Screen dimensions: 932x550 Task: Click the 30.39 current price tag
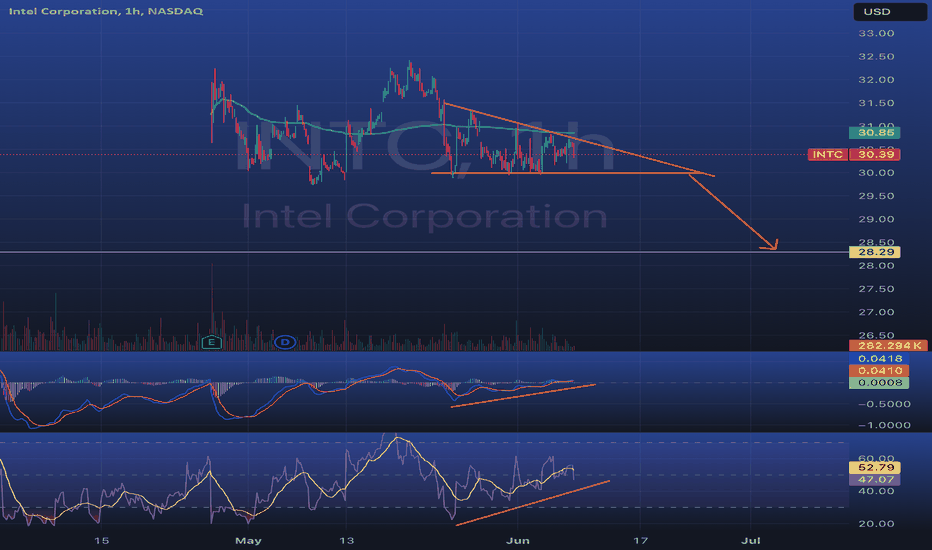click(x=876, y=155)
